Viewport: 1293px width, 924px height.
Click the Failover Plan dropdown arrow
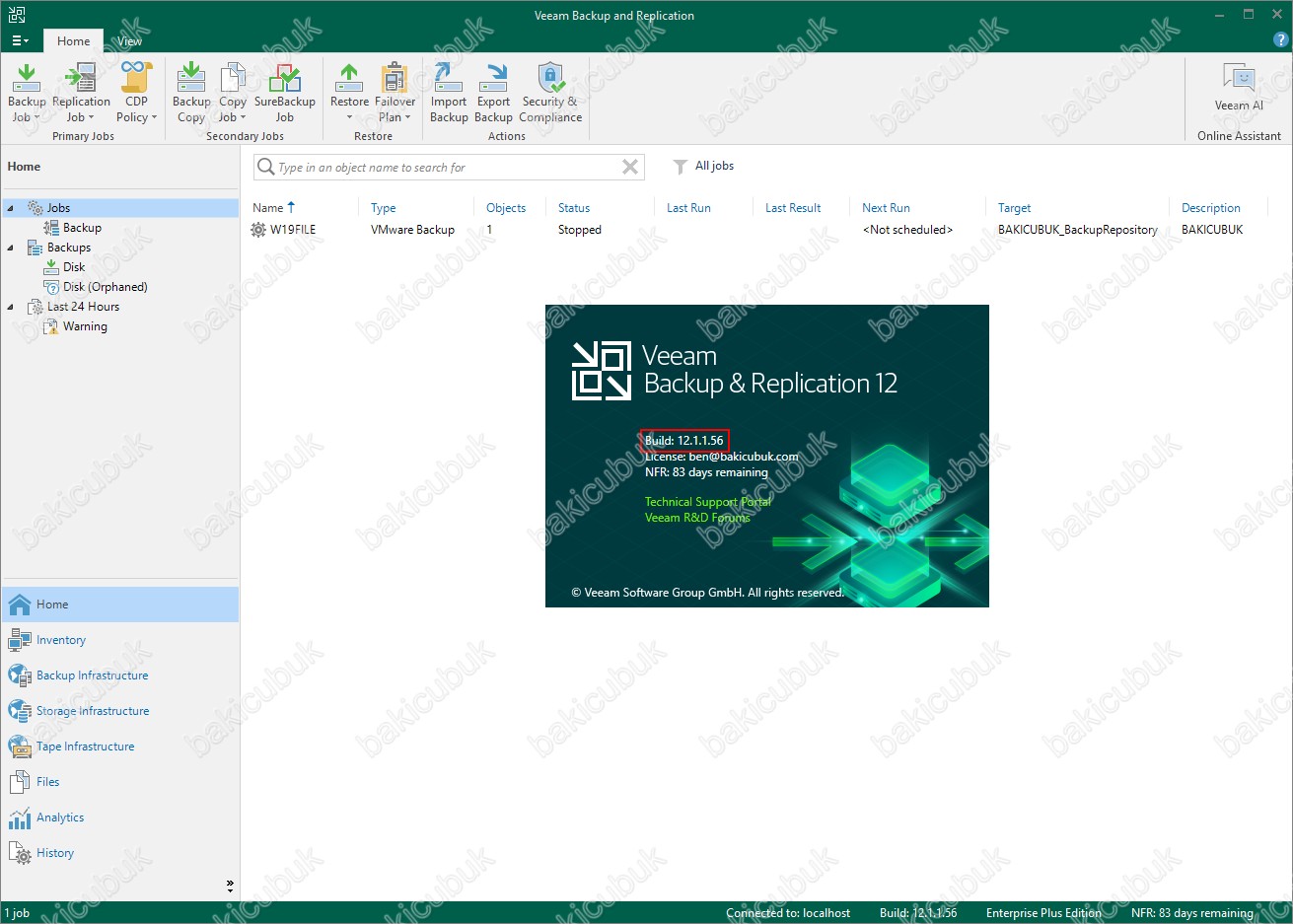point(407,117)
